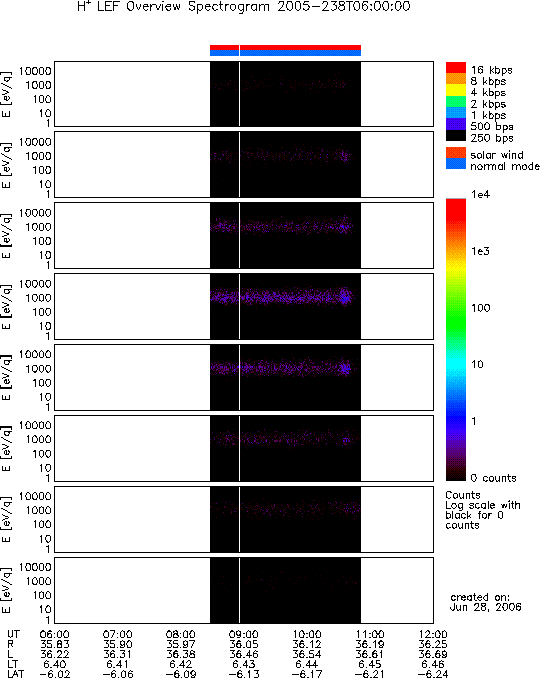Image resolution: width=540 pixels, height=678 pixels.
Task: Click the normal mode blue swatch
Action: (x=456, y=164)
